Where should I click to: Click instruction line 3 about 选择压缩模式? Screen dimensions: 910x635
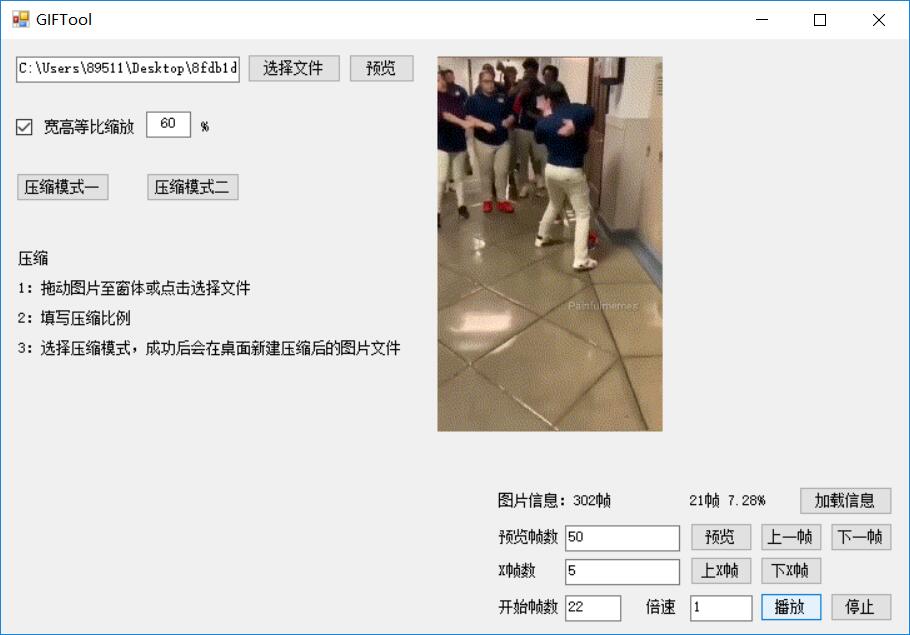[209, 348]
